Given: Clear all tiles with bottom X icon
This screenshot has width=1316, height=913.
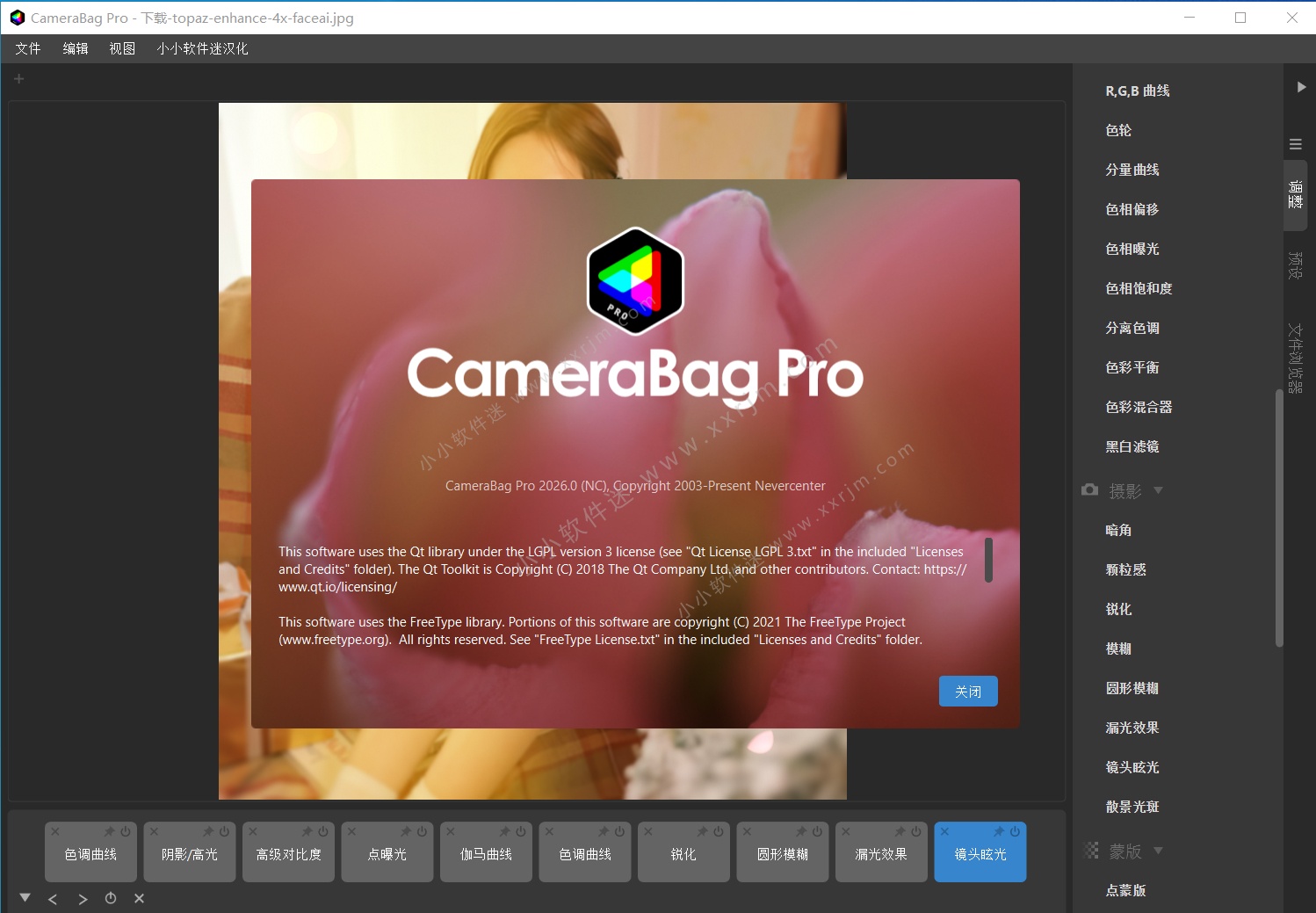Looking at the screenshot, I should 139,898.
